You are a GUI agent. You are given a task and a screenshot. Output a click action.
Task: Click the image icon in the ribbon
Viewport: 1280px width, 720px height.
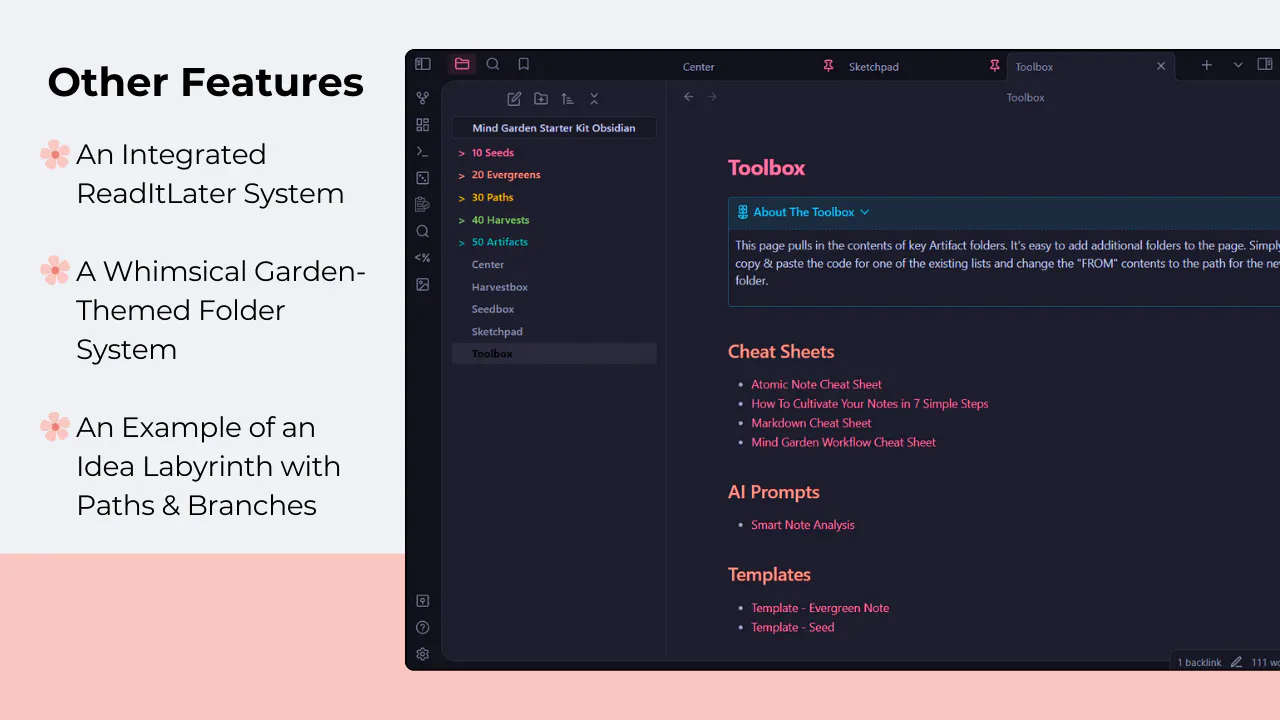click(x=423, y=285)
